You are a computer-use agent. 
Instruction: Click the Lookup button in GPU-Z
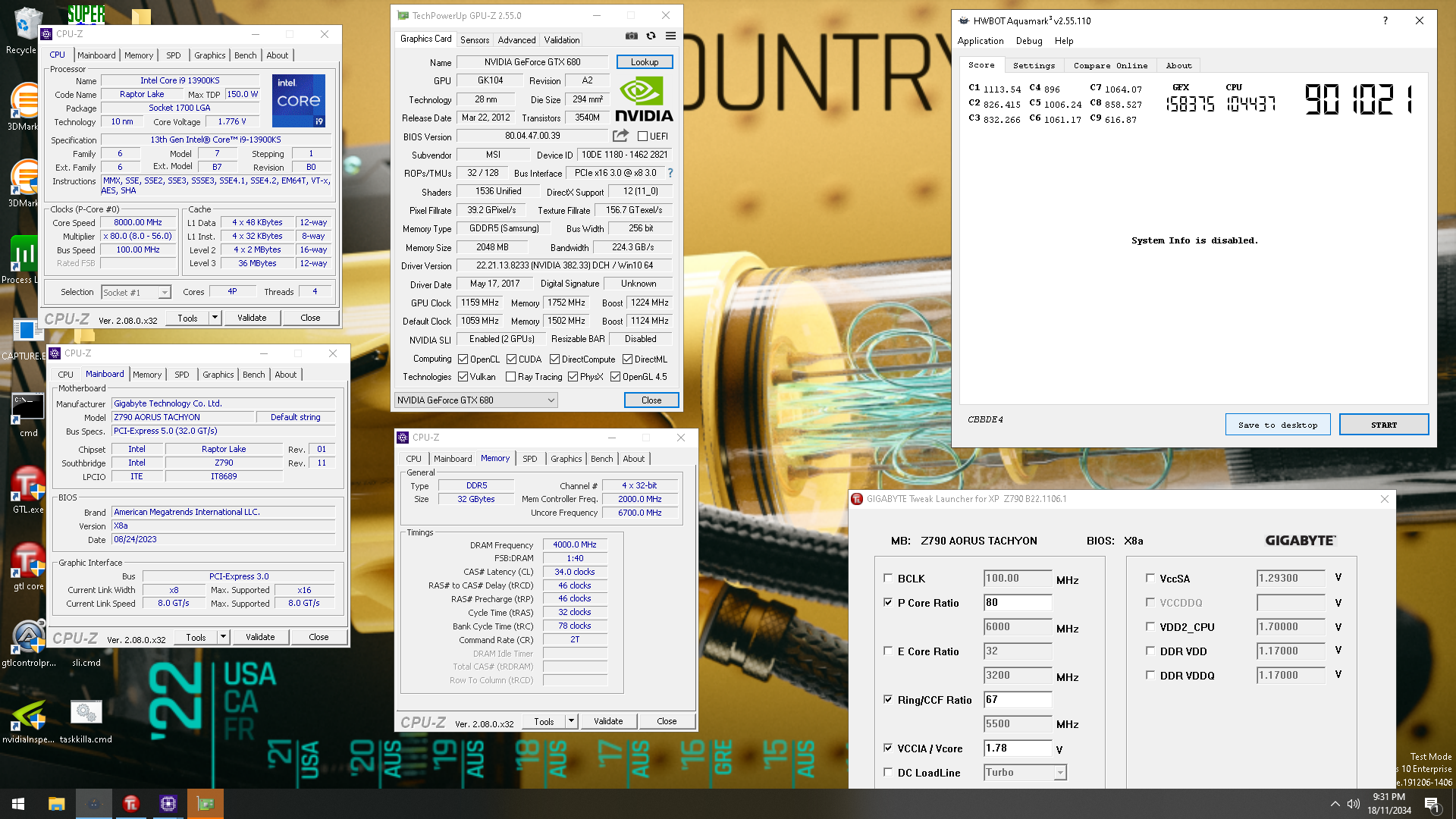pos(645,62)
